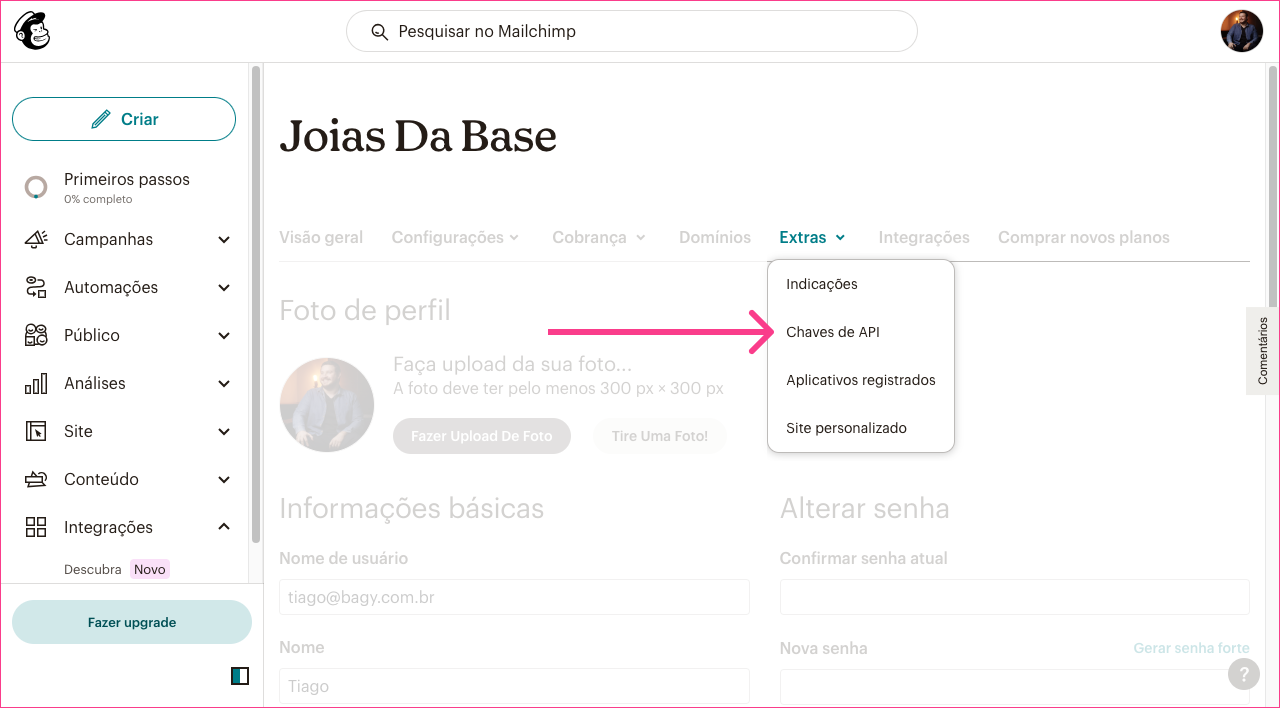Viewport: 1280px width, 708px height.
Task: Click the Integrações grid icon
Action: click(36, 527)
